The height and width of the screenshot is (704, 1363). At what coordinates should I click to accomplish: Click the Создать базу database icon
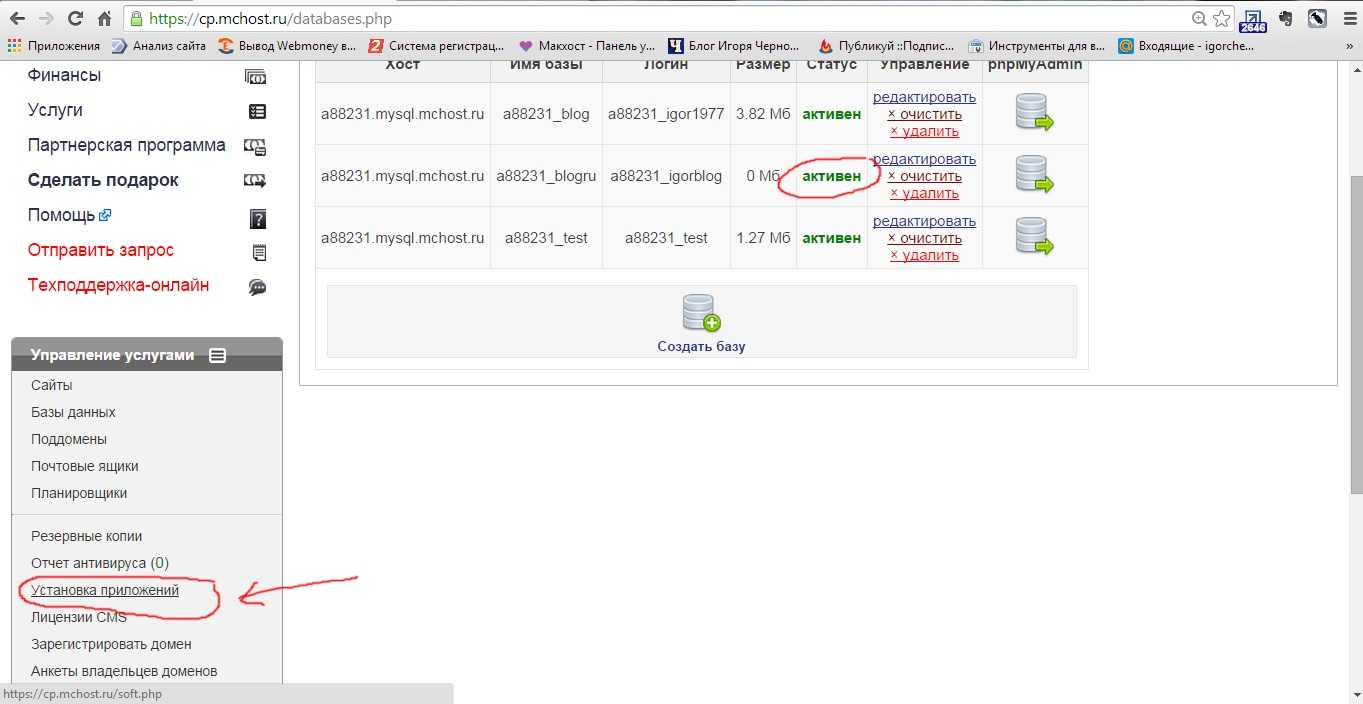coord(701,313)
